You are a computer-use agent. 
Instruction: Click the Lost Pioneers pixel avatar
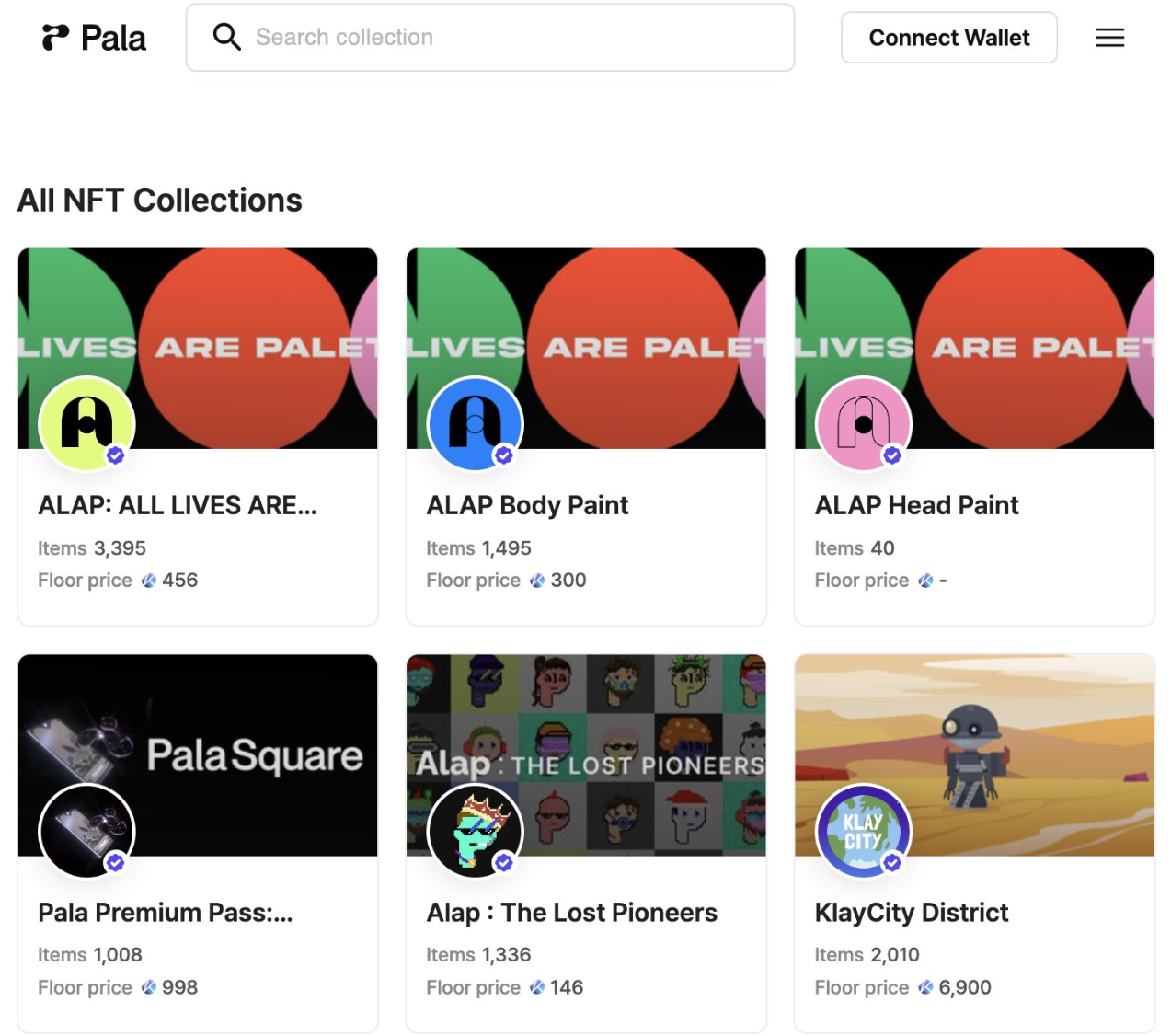point(475,831)
